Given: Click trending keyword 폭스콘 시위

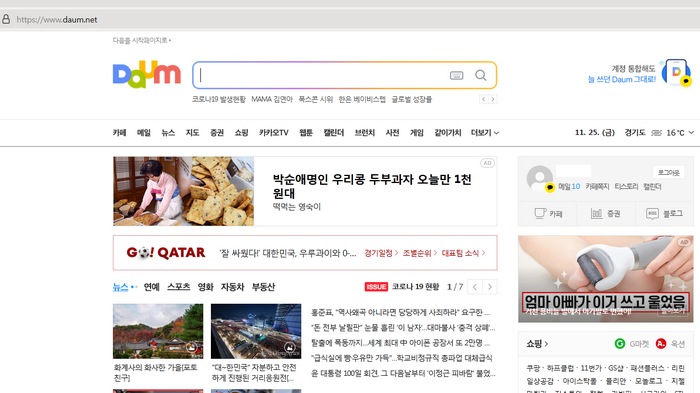Looking at the screenshot, I should pyautogui.click(x=316, y=99).
